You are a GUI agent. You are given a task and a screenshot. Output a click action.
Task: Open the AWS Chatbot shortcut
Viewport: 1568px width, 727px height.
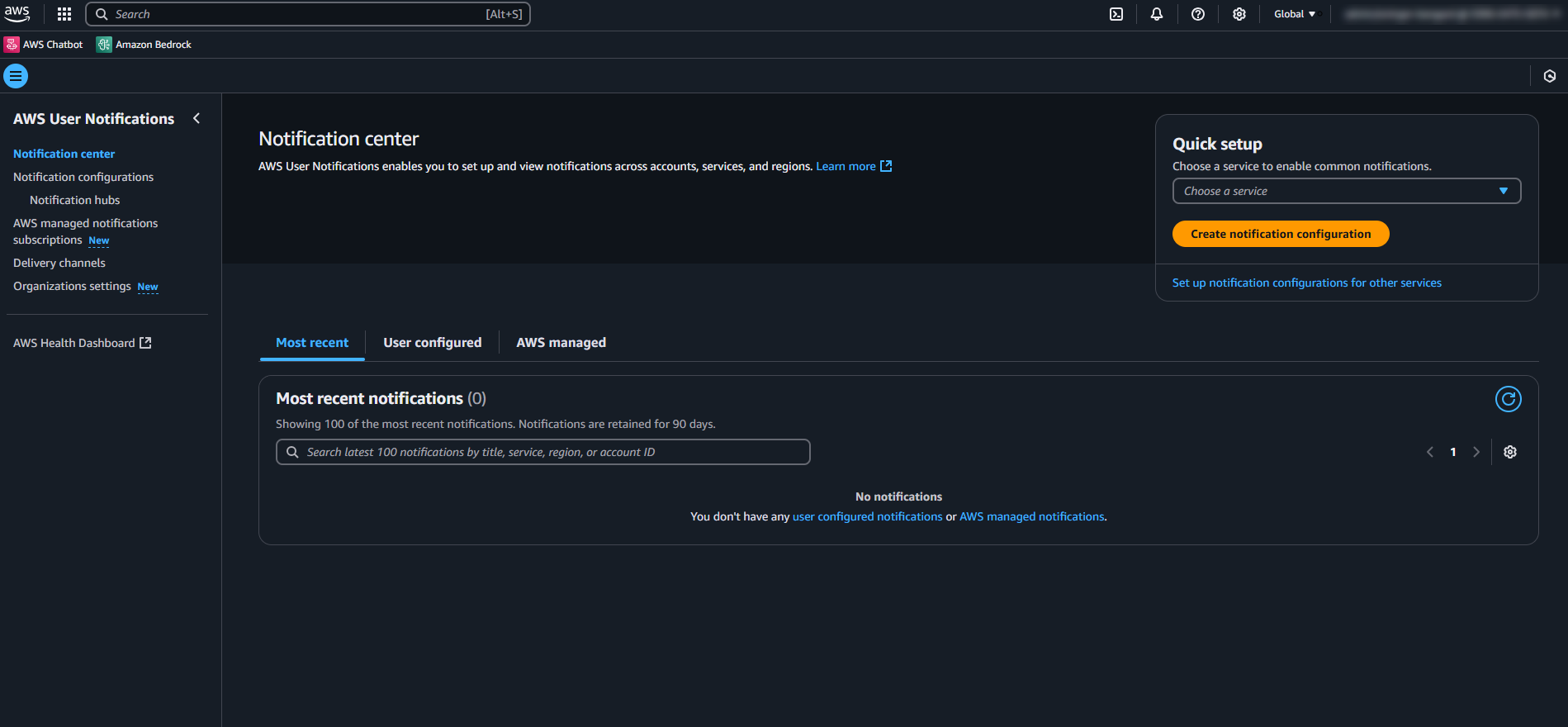click(x=45, y=45)
